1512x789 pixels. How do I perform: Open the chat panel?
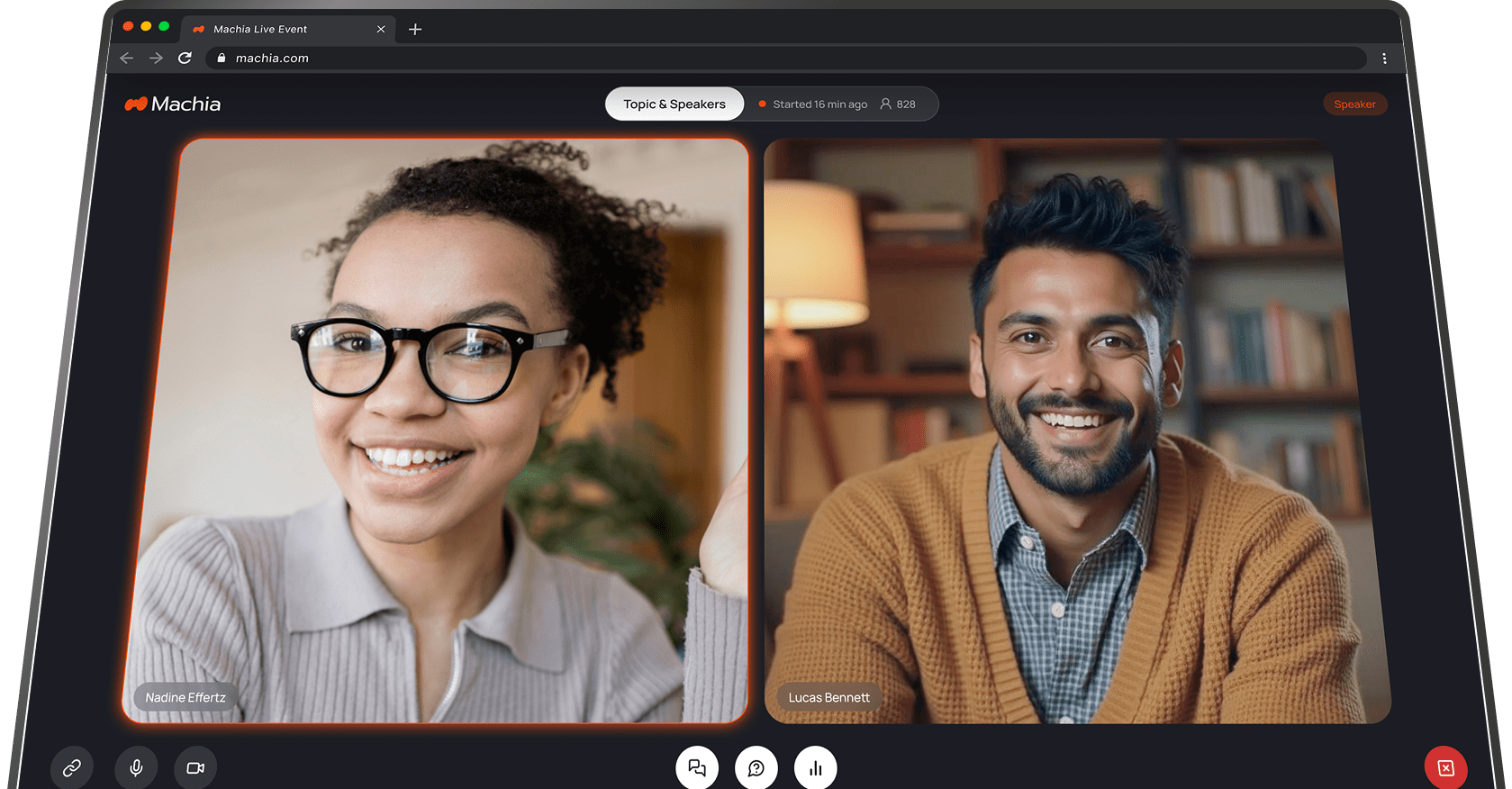coord(697,767)
